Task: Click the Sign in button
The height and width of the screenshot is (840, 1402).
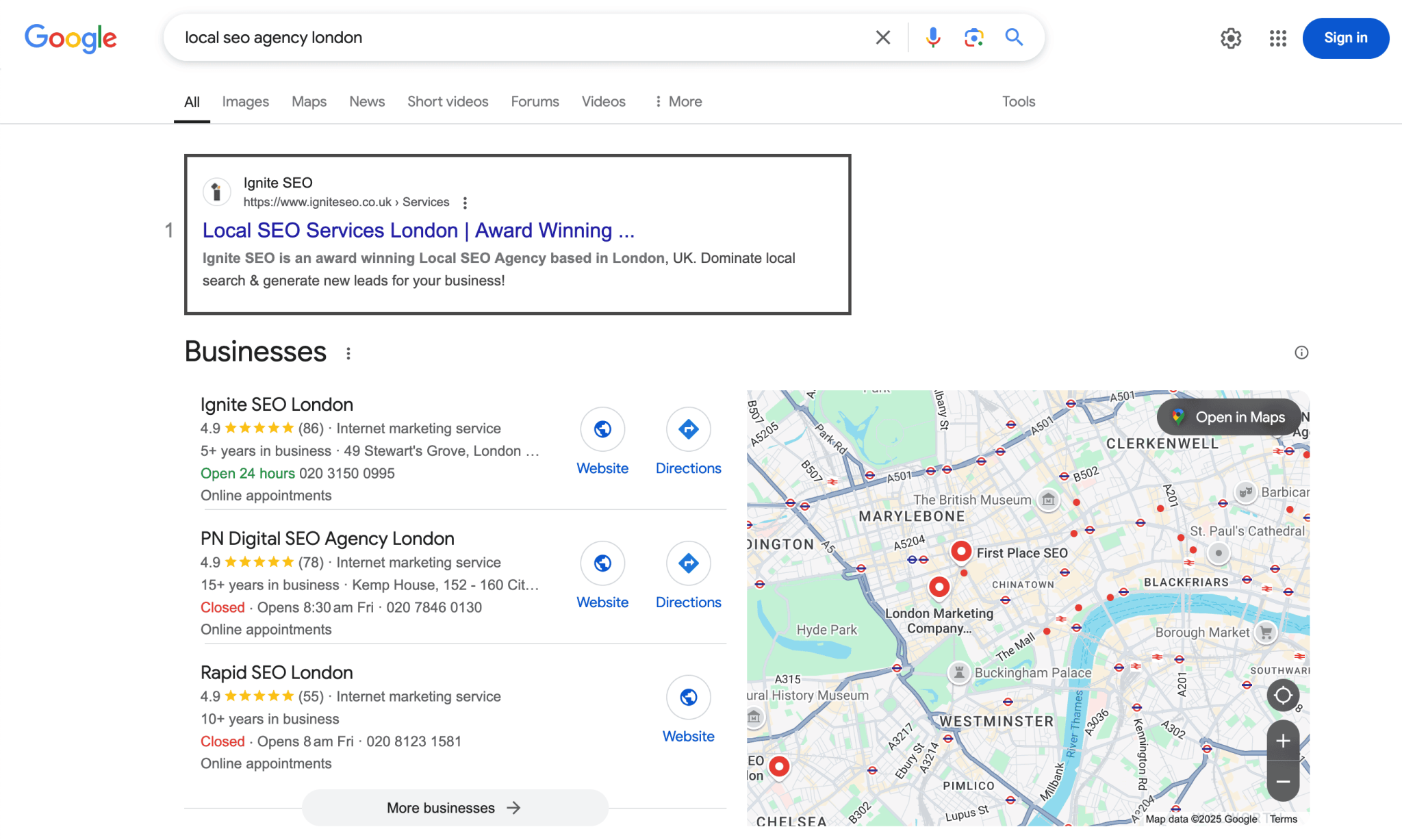Action: (1345, 38)
